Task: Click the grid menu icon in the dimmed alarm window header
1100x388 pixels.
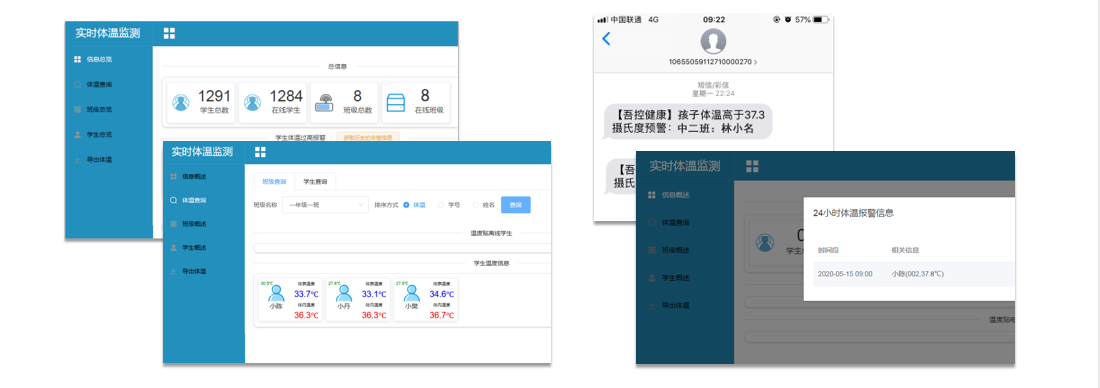Action: [x=752, y=166]
